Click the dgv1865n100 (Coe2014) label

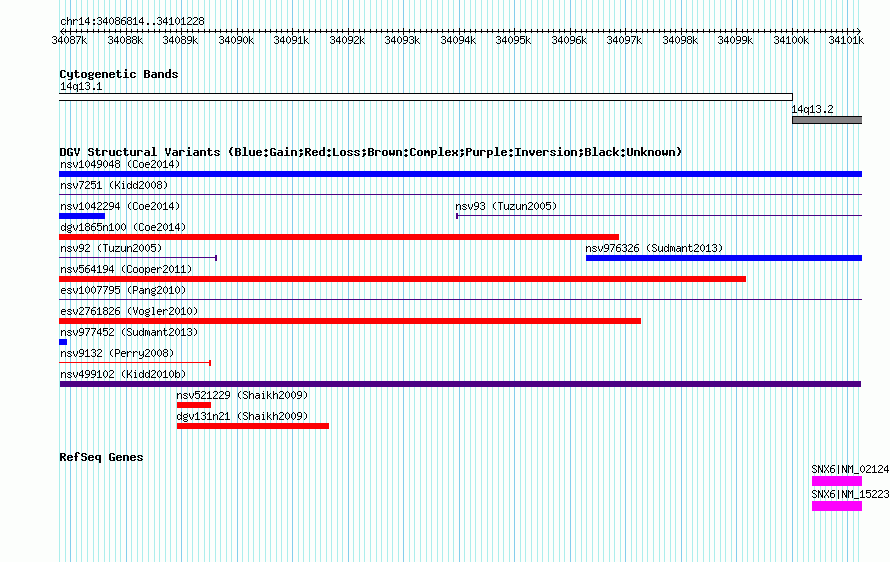pos(123,227)
